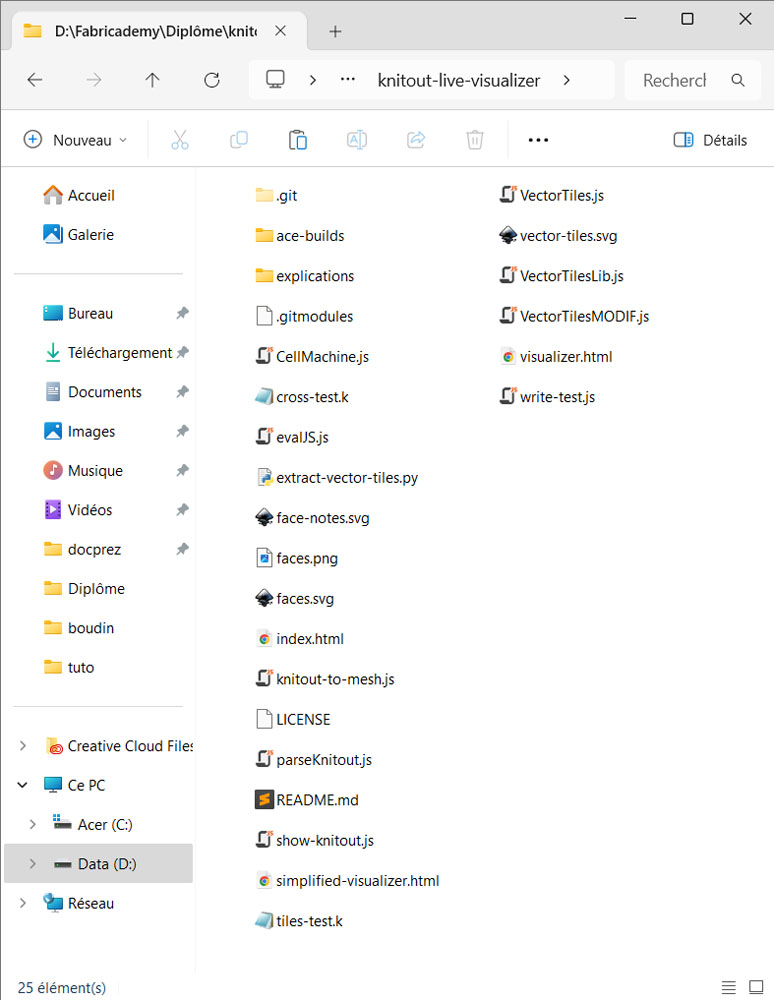774x1000 pixels.
Task: Expand the Acer (C:) drive node
Action: [x=33, y=824]
